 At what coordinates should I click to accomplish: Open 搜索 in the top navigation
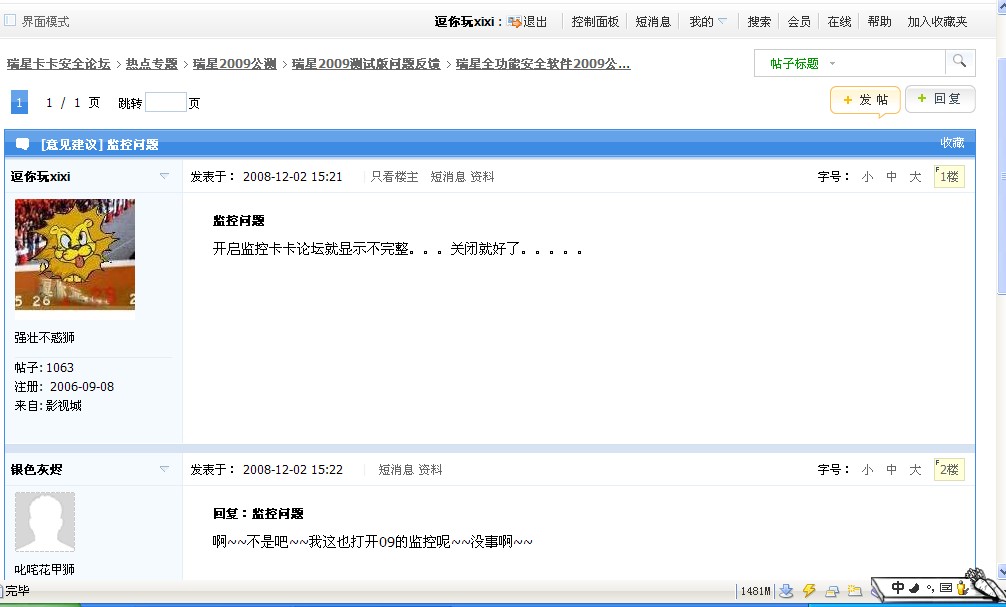coord(759,22)
